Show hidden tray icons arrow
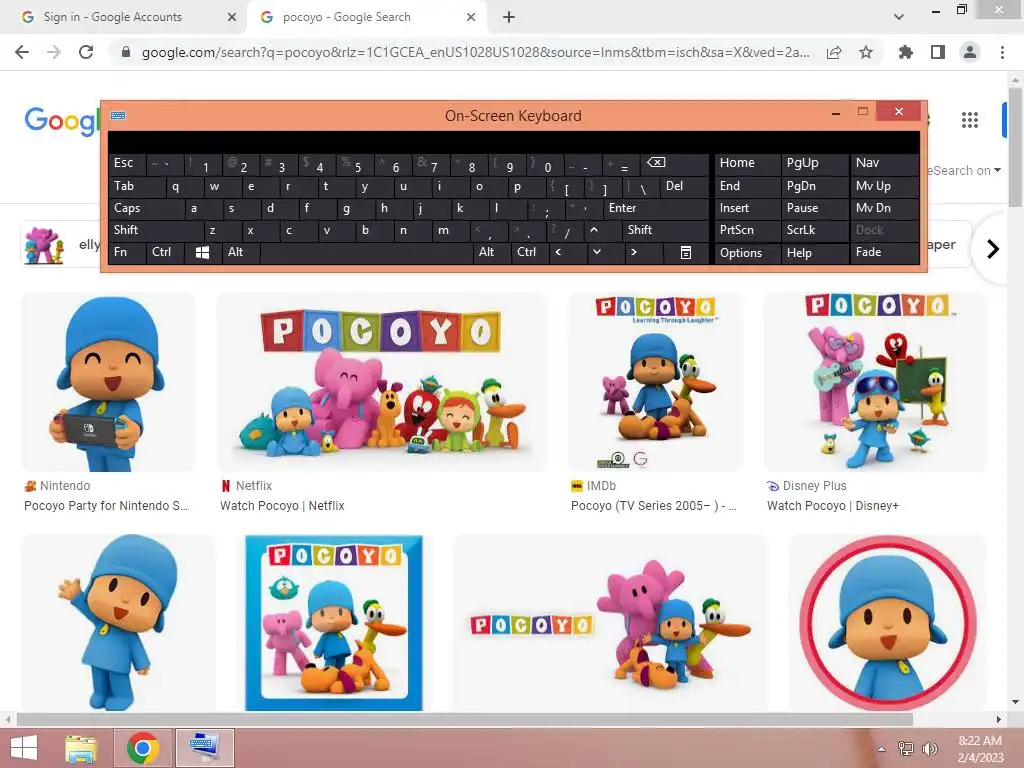The height and width of the screenshot is (768, 1024). (x=882, y=749)
